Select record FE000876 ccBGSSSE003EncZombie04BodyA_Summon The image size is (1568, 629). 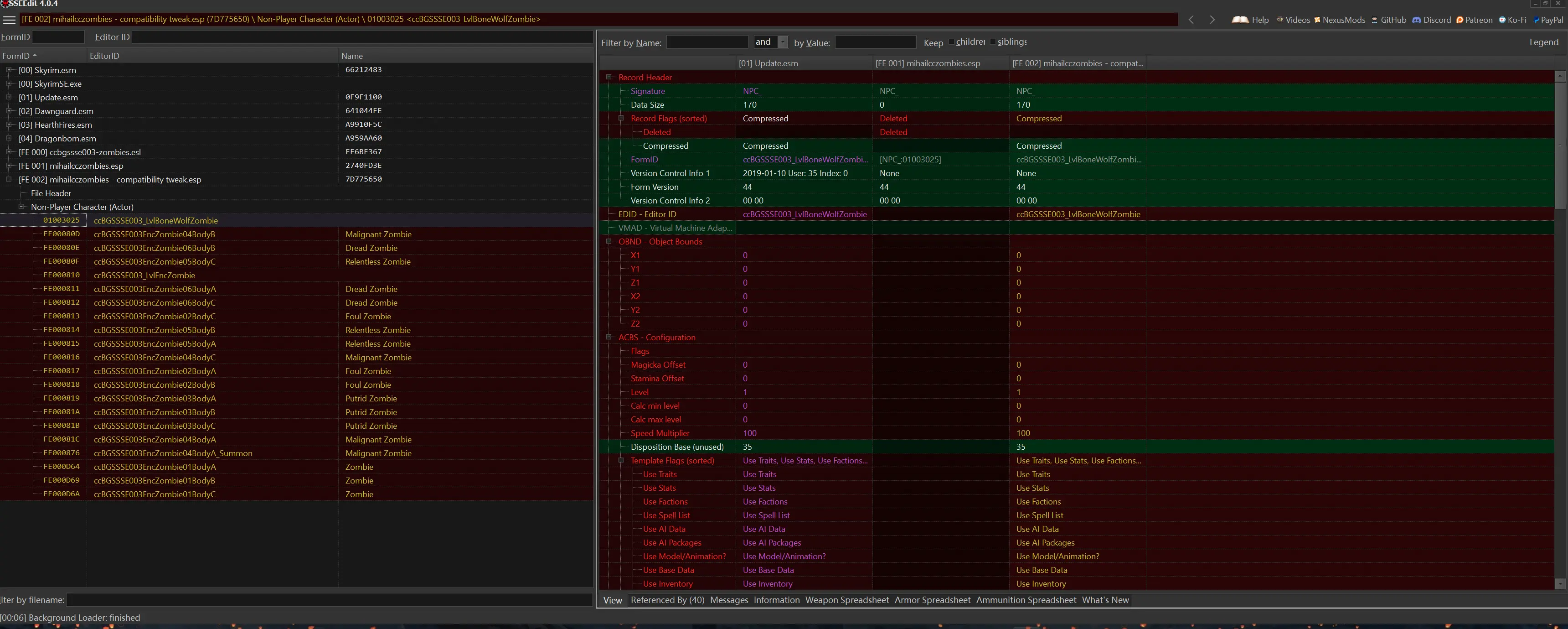click(x=296, y=453)
